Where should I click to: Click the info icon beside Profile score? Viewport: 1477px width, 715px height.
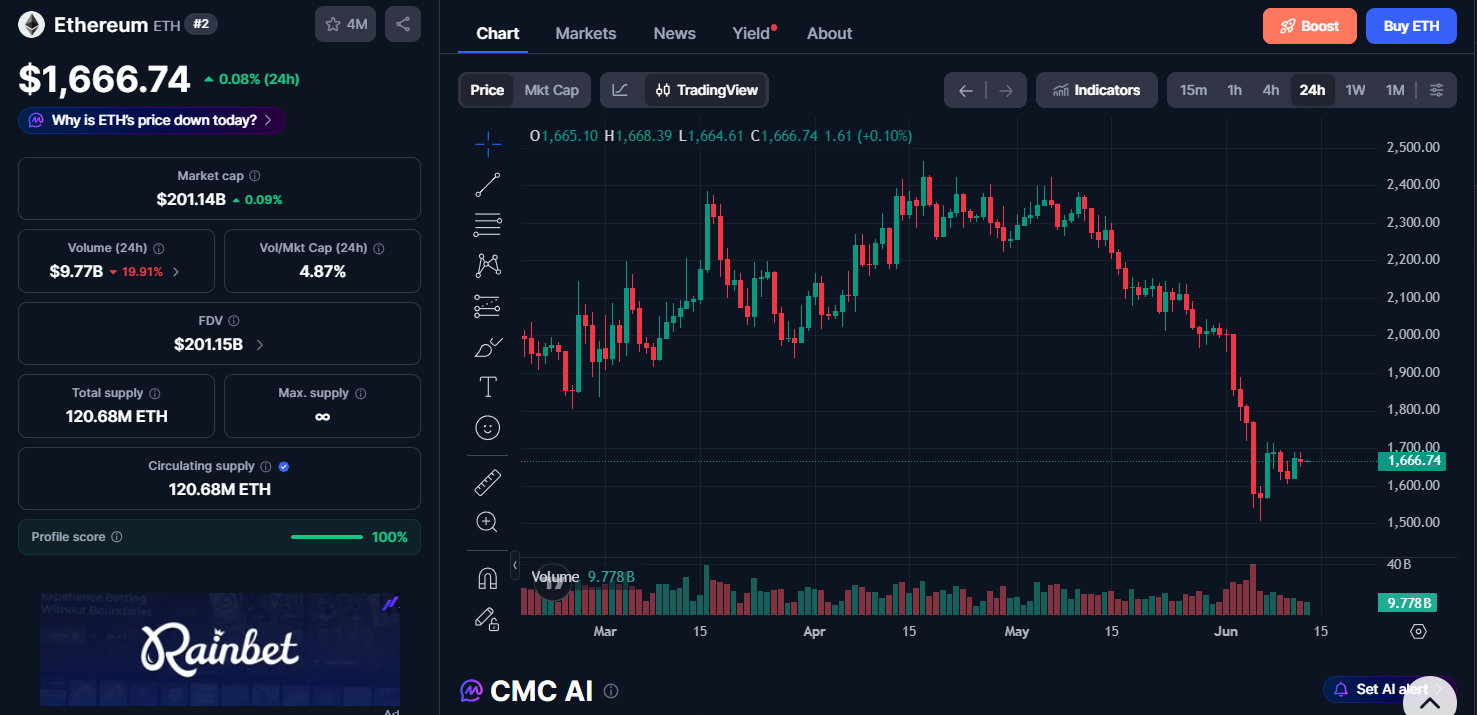point(117,537)
